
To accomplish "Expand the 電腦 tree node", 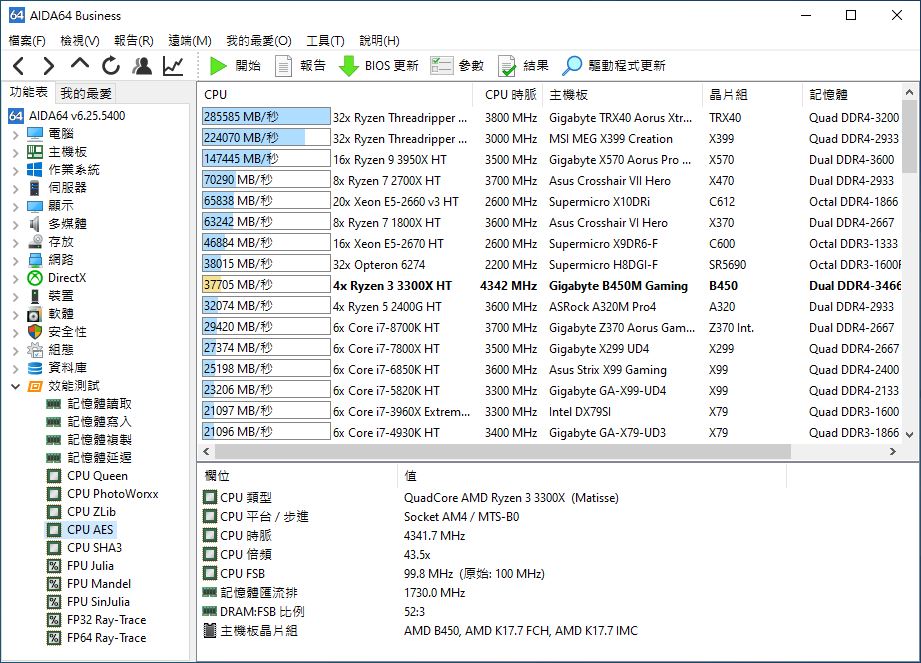I will click(16, 134).
